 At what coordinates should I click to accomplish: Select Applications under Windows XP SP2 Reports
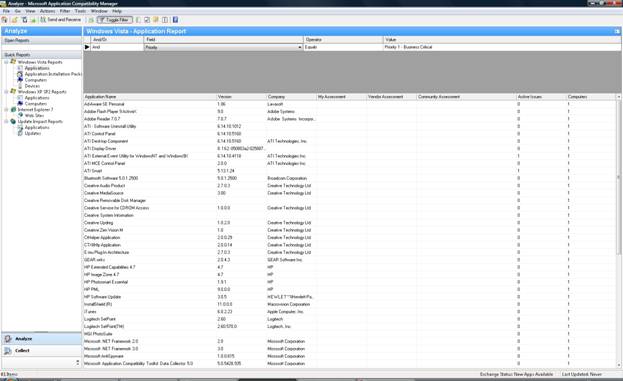pyautogui.click(x=37, y=97)
